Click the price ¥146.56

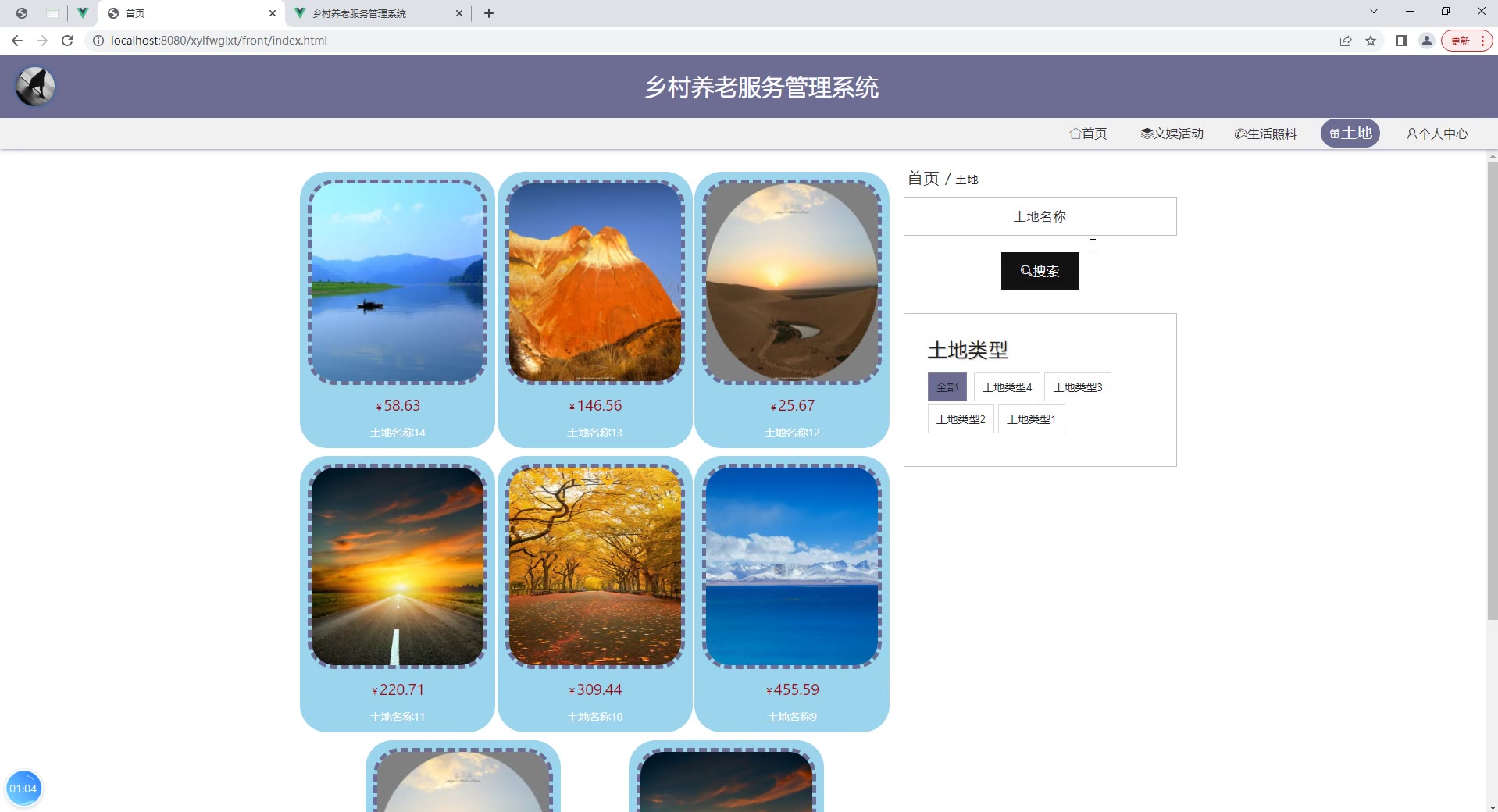[x=595, y=406]
